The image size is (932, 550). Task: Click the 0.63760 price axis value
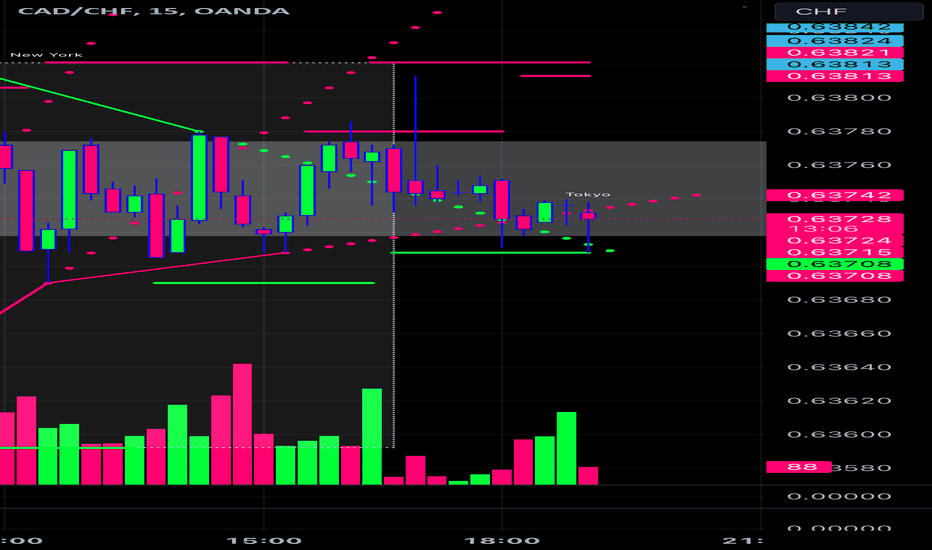point(839,165)
